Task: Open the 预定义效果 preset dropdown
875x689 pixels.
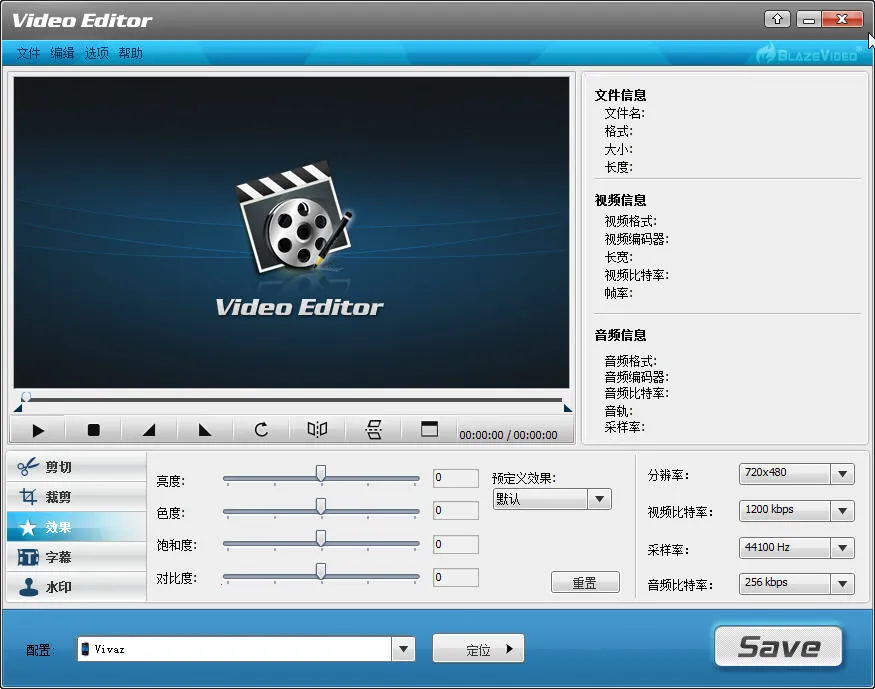Action: point(600,498)
